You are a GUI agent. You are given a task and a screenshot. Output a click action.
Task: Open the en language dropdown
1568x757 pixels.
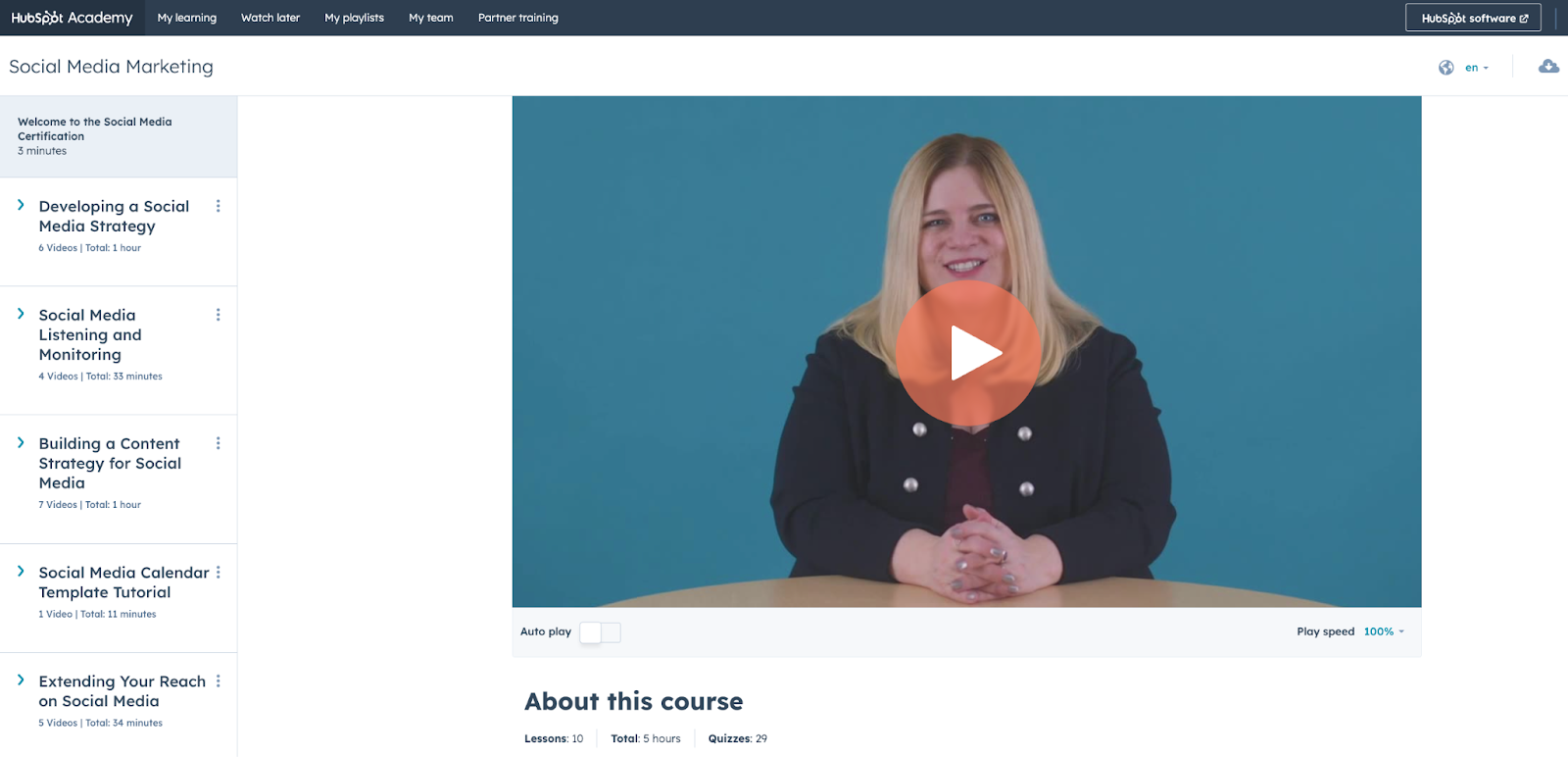point(1477,68)
